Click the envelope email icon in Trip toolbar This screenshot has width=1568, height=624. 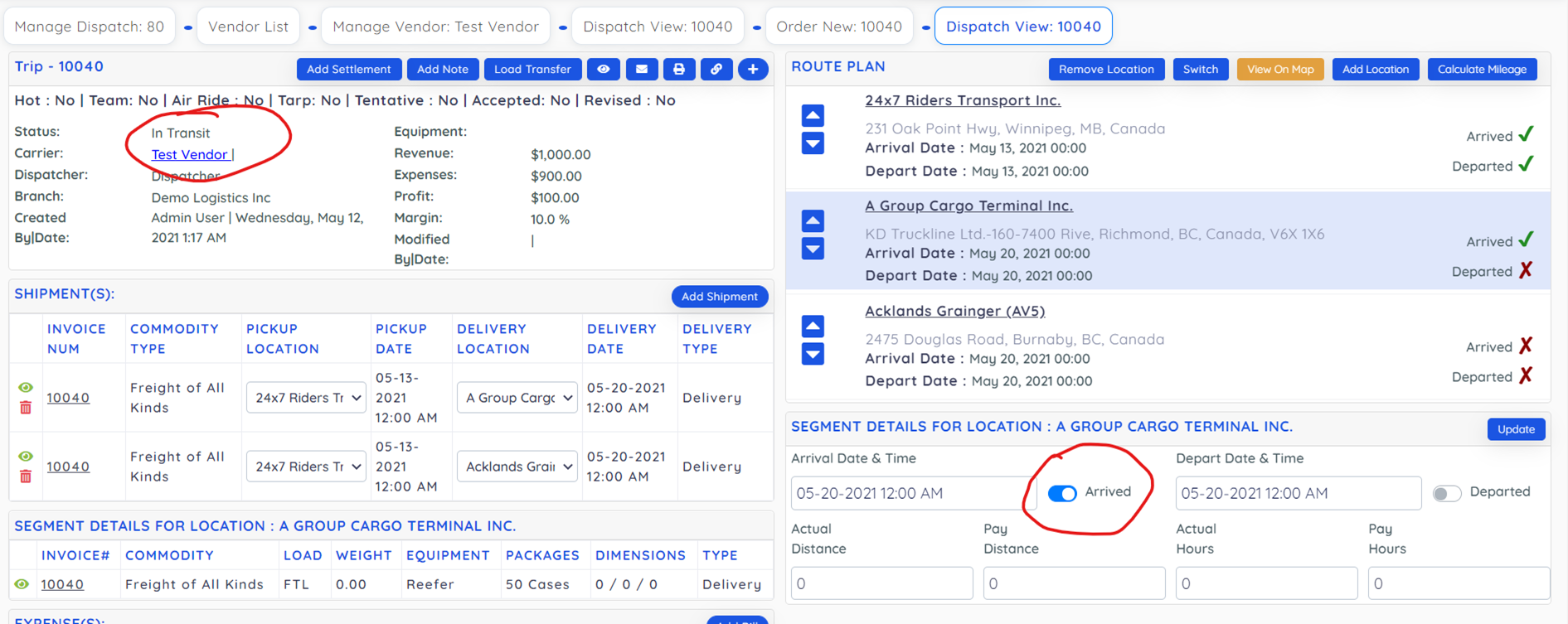coord(642,70)
